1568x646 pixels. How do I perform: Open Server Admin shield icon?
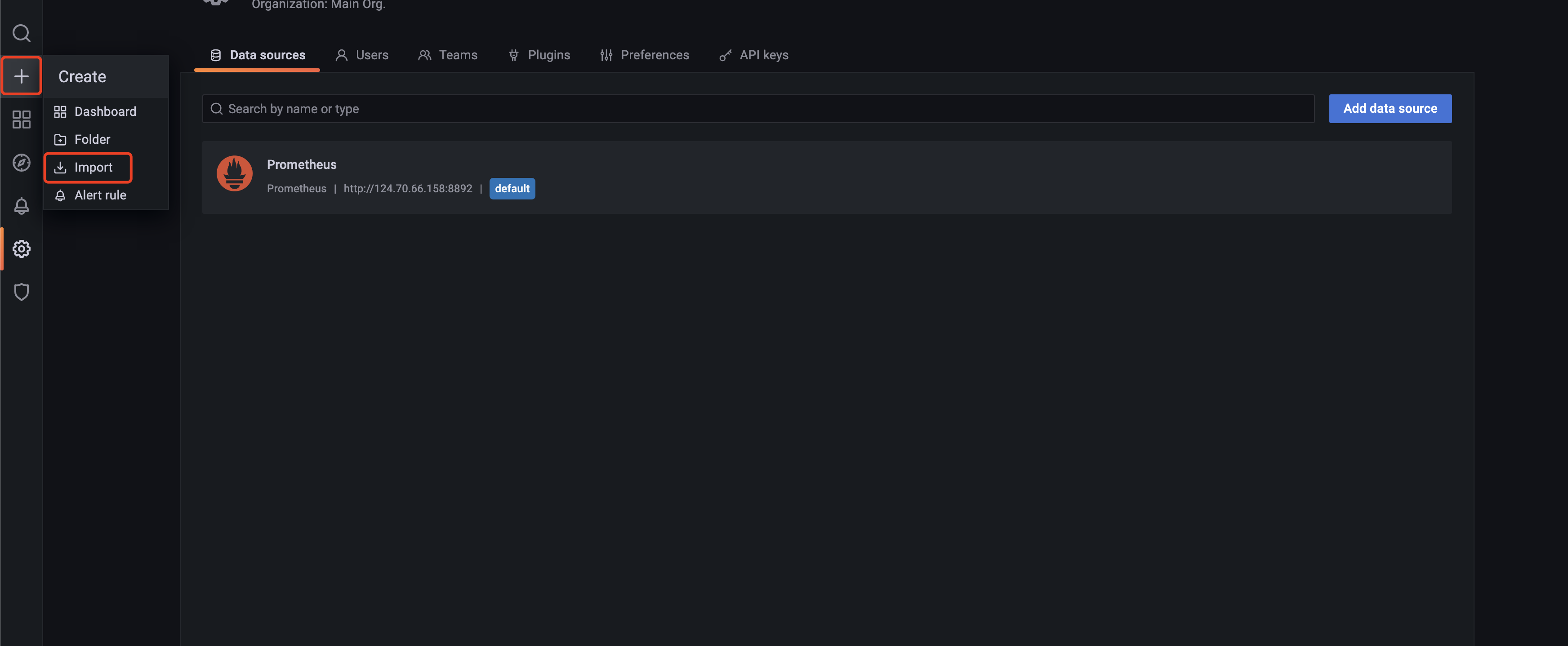[x=21, y=292]
